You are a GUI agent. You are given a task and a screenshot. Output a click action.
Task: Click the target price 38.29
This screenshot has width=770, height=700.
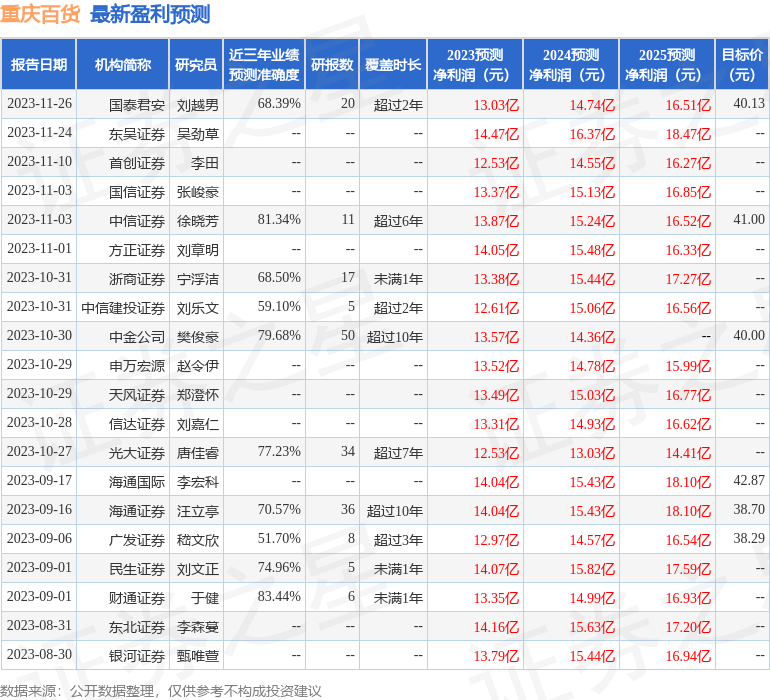pos(749,538)
